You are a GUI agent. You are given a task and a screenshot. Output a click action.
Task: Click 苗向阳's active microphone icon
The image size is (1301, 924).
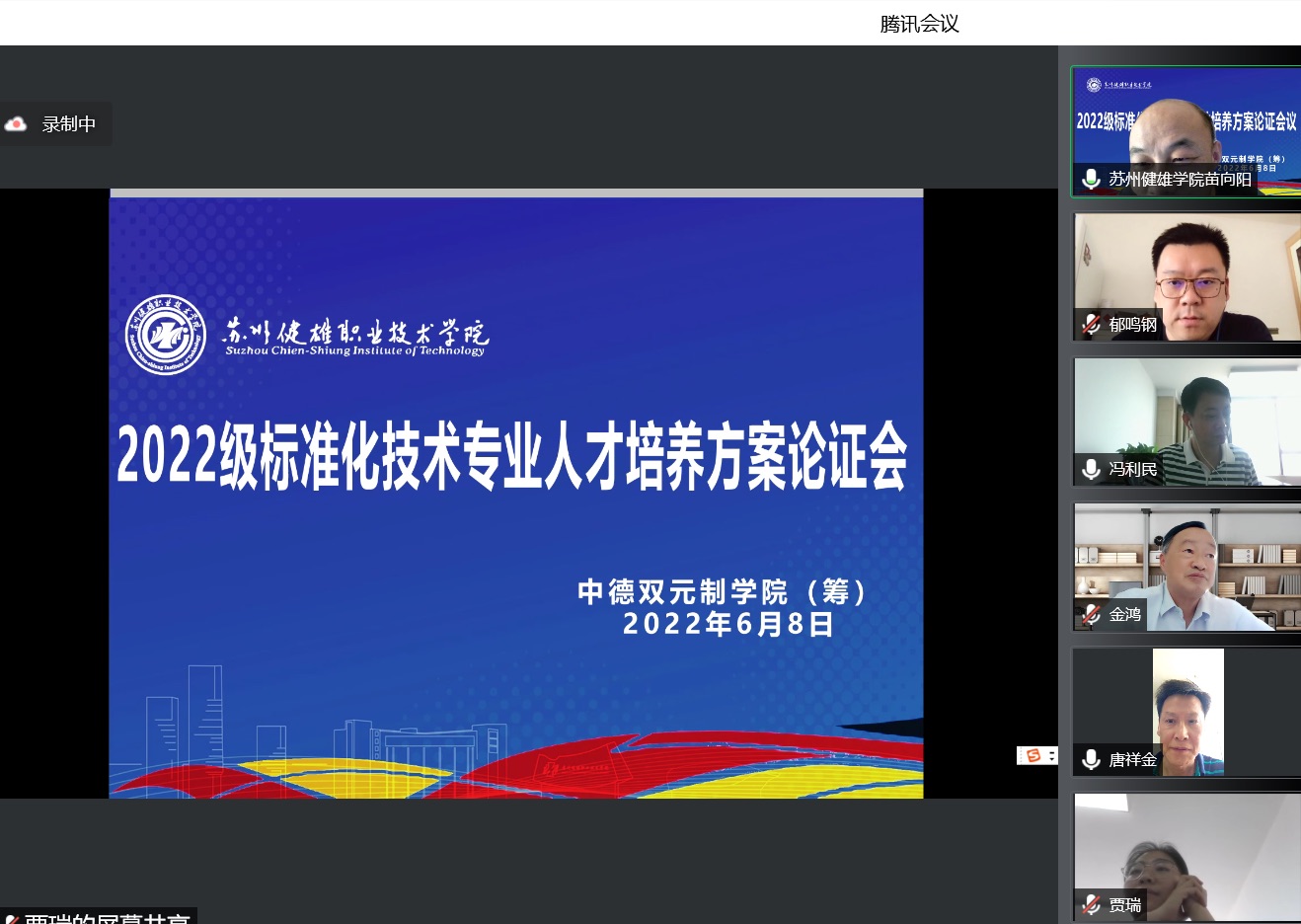pyautogui.click(x=1091, y=179)
